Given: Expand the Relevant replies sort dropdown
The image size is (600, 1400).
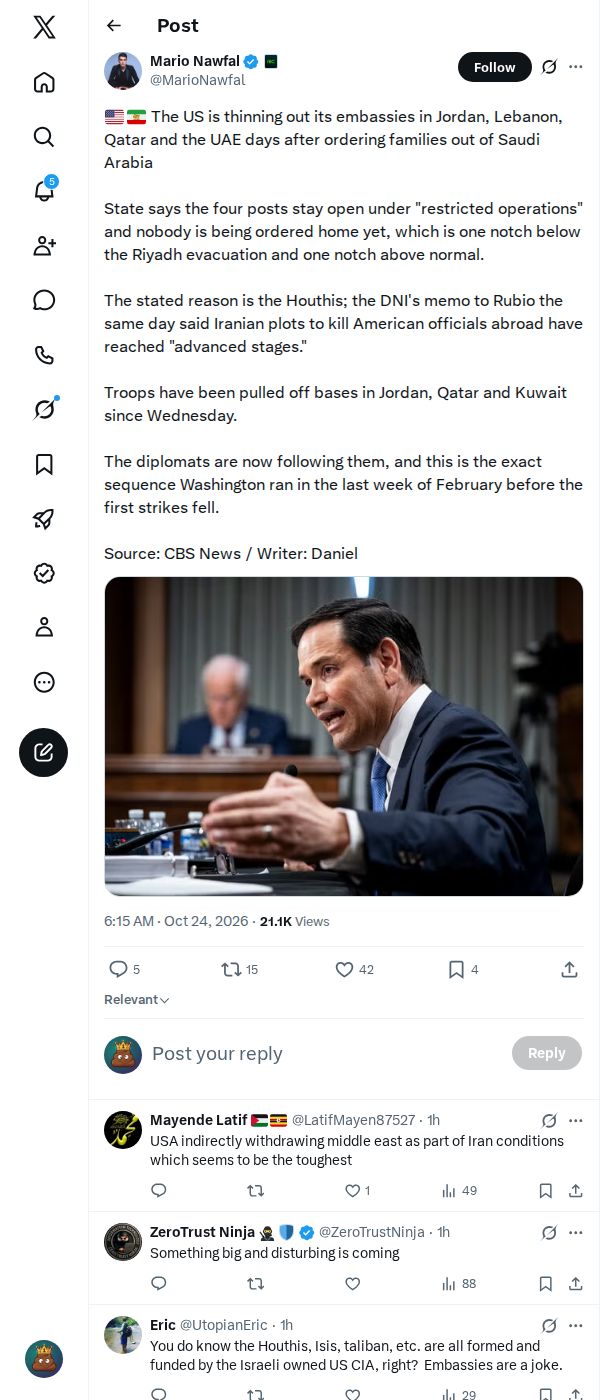Looking at the screenshot, I should (137, 1000).
